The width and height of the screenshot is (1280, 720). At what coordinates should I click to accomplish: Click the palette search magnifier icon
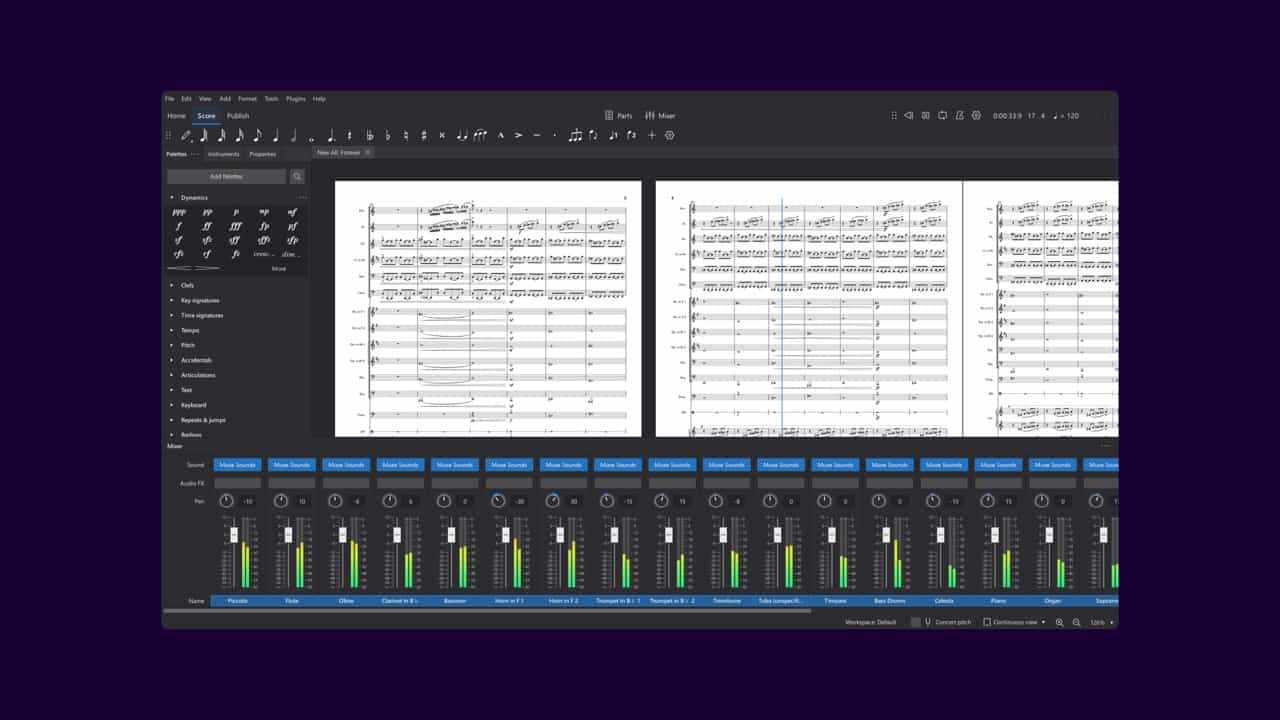(x=297, y=176)
